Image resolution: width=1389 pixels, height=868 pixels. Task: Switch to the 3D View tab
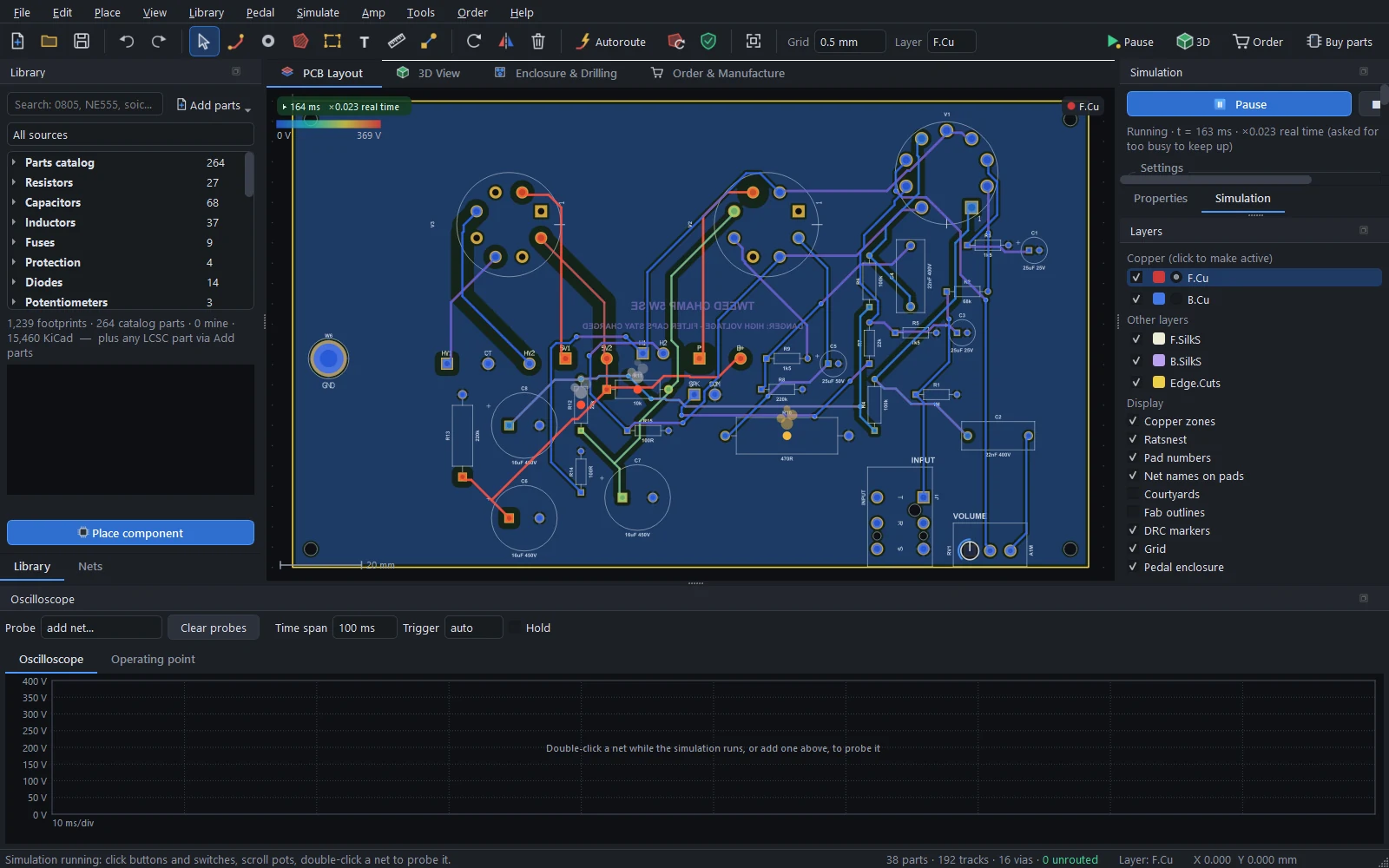pyautogui.click(x=429, y=73)
